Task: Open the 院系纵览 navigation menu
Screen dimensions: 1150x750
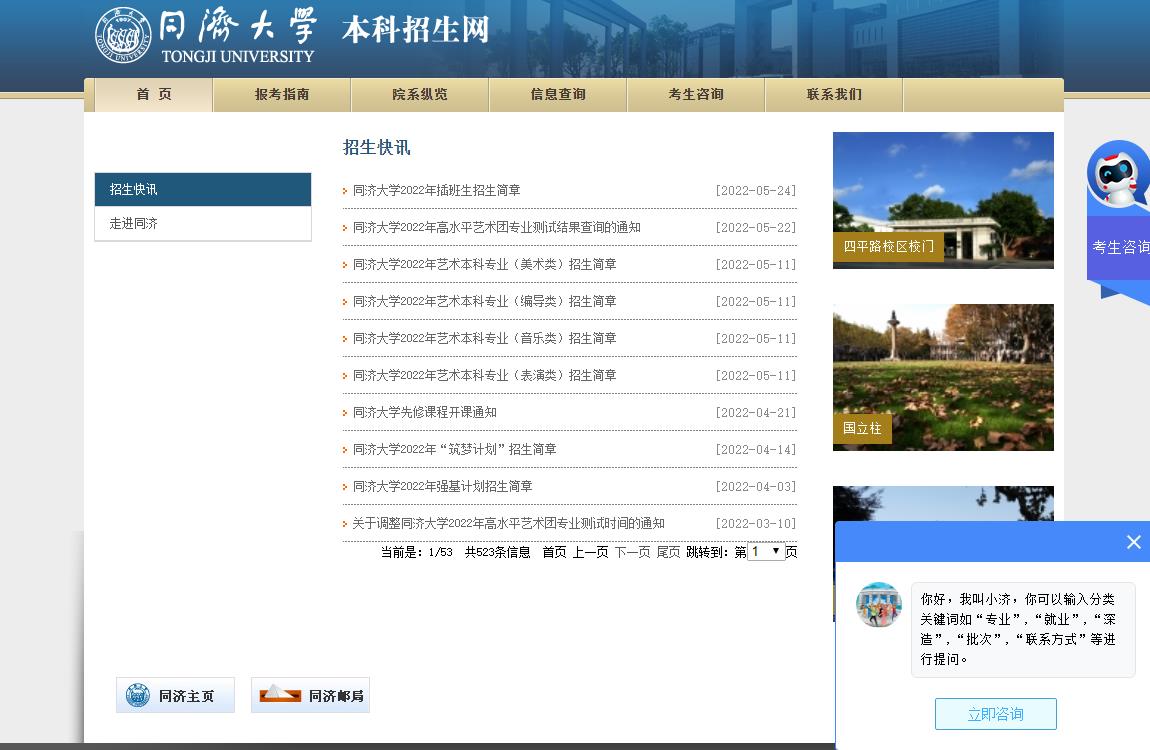Action: 420,95
